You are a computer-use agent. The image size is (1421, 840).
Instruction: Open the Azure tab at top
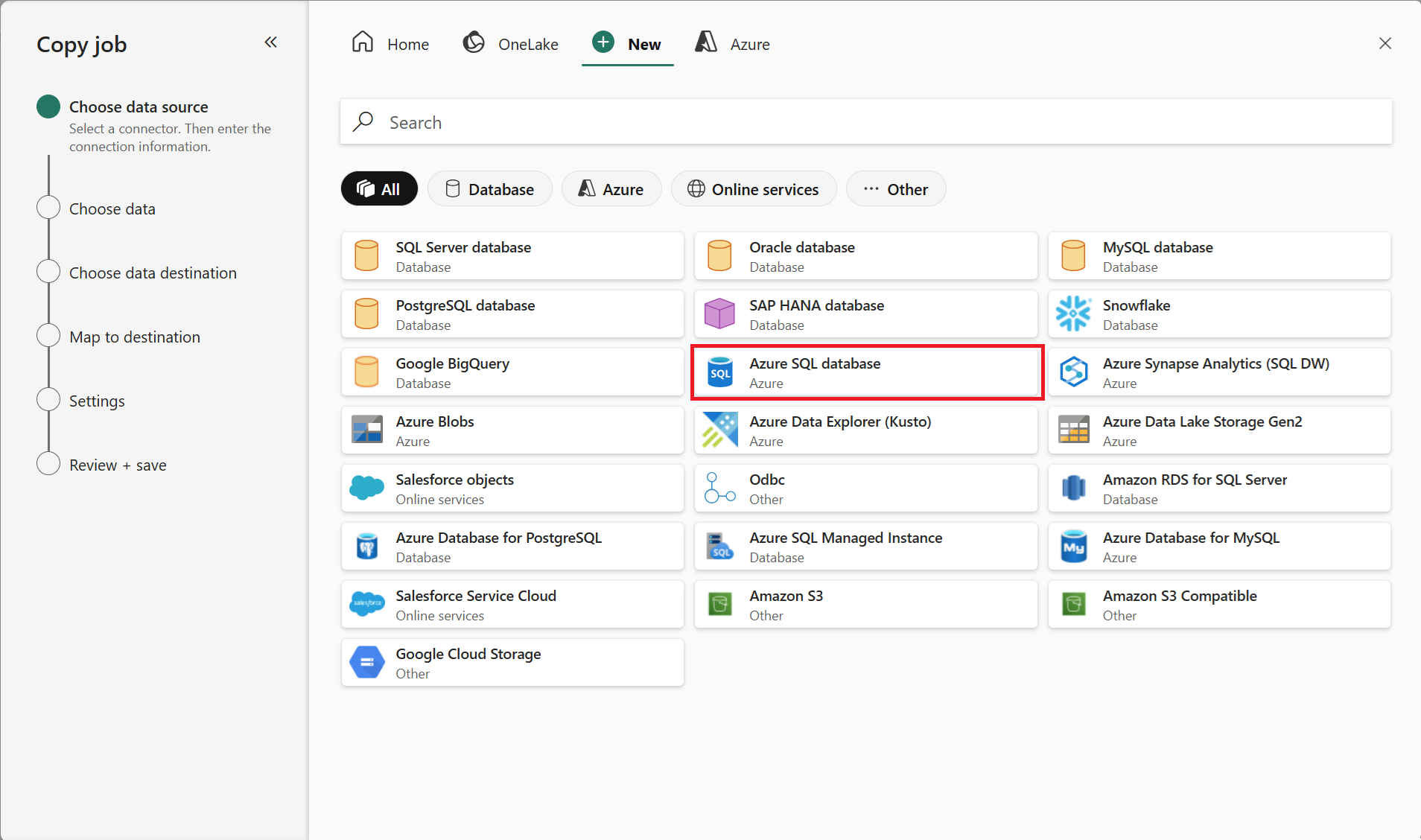pyautogui.click(x=732, y=44)
